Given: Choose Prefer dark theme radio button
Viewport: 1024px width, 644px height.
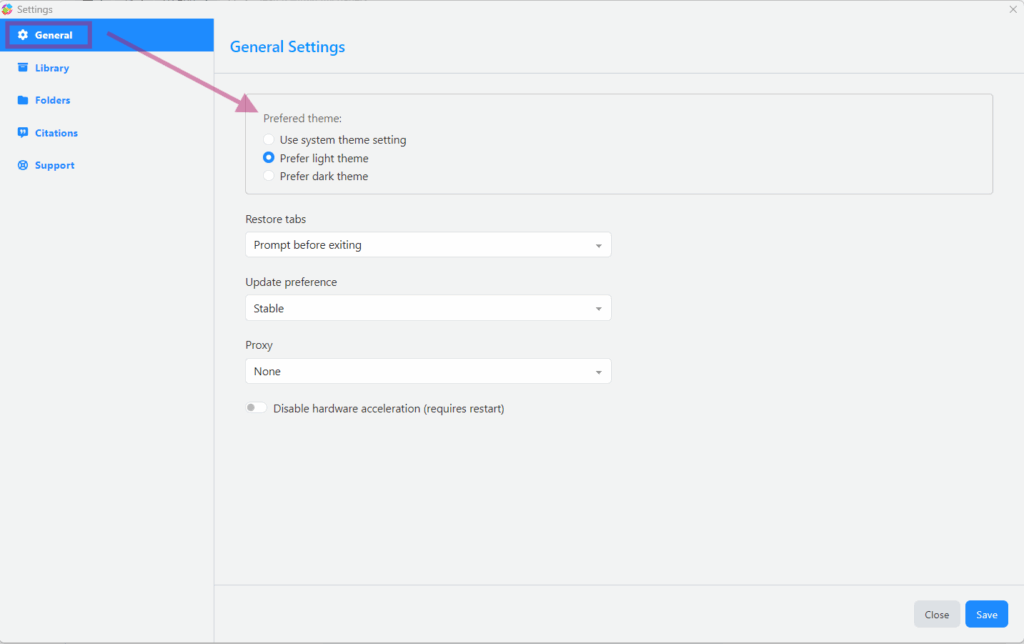Looking at the screenshot, I should [x=268, y=176].
